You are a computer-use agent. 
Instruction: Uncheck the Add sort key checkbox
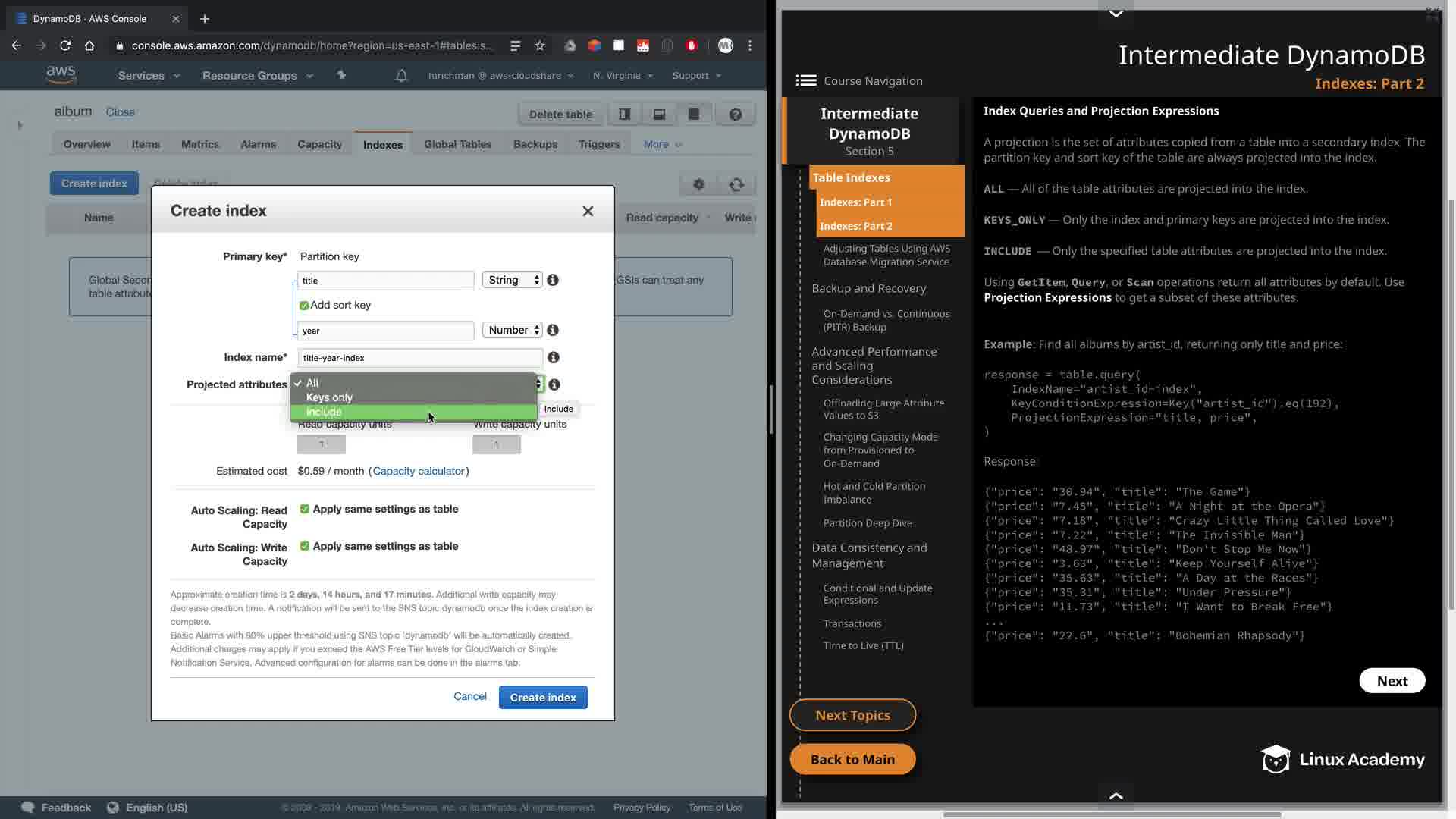click(304, 306)
